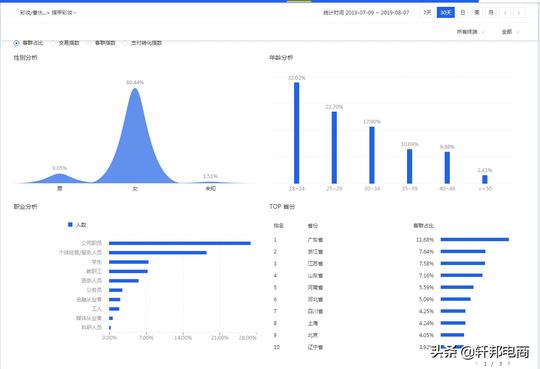This screenshot has height=369, width=540.
Task: Toggle the 人数 legend swatch
Action: pos(70,225)
